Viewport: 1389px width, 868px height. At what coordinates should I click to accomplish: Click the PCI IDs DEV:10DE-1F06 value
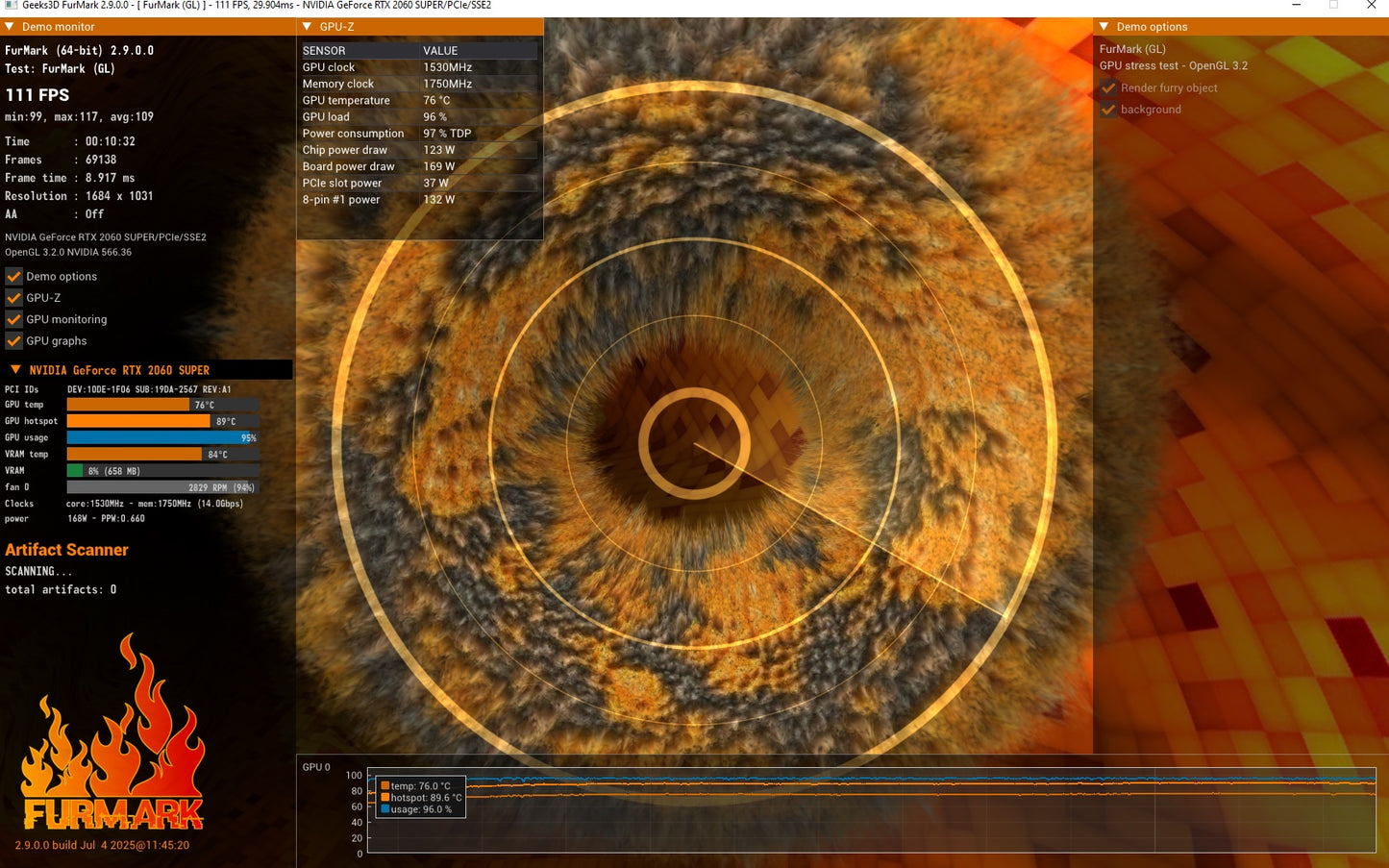point(149,389)
